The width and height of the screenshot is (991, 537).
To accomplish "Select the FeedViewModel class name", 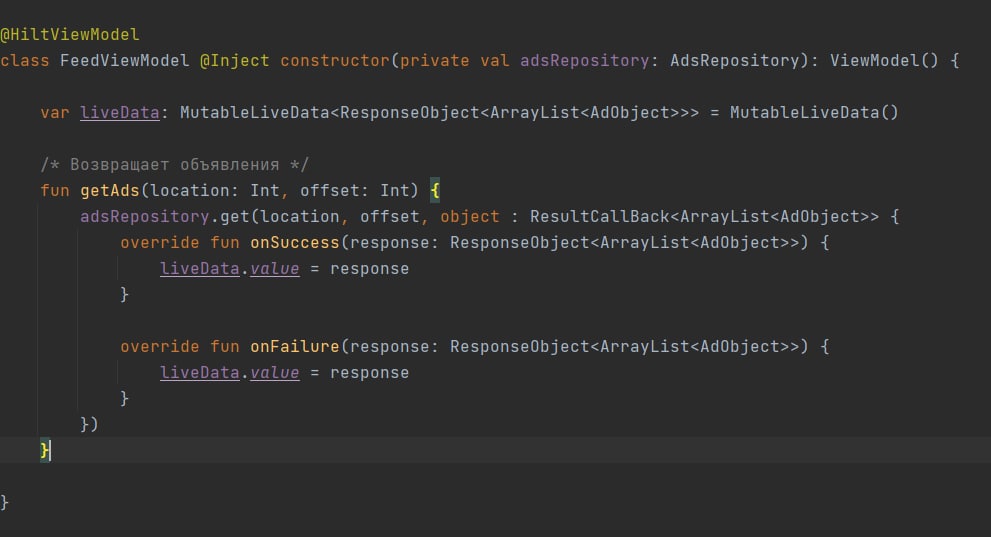I will point(125,61).
